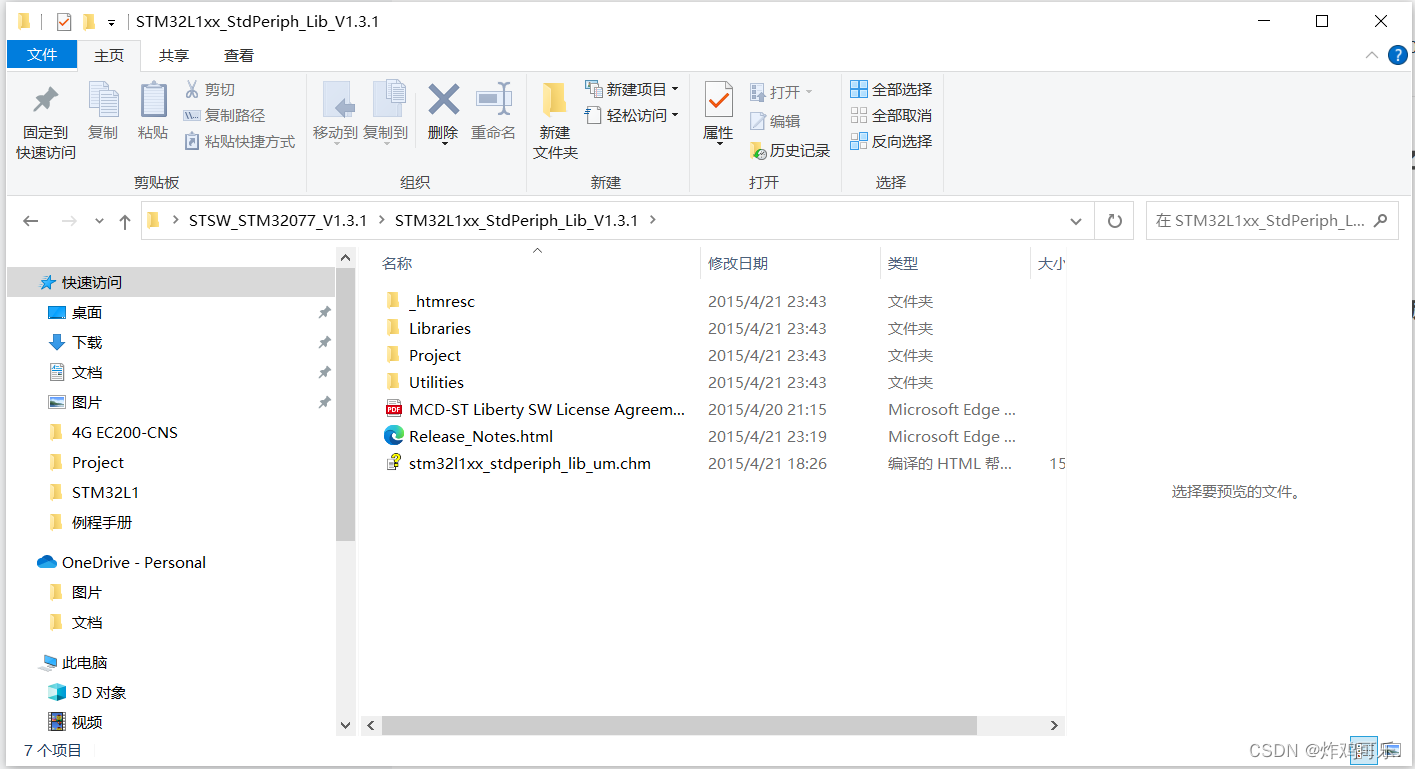The image size is (1415, 769).
Task: Open the help question mark icon
Action: (1397, 55)
